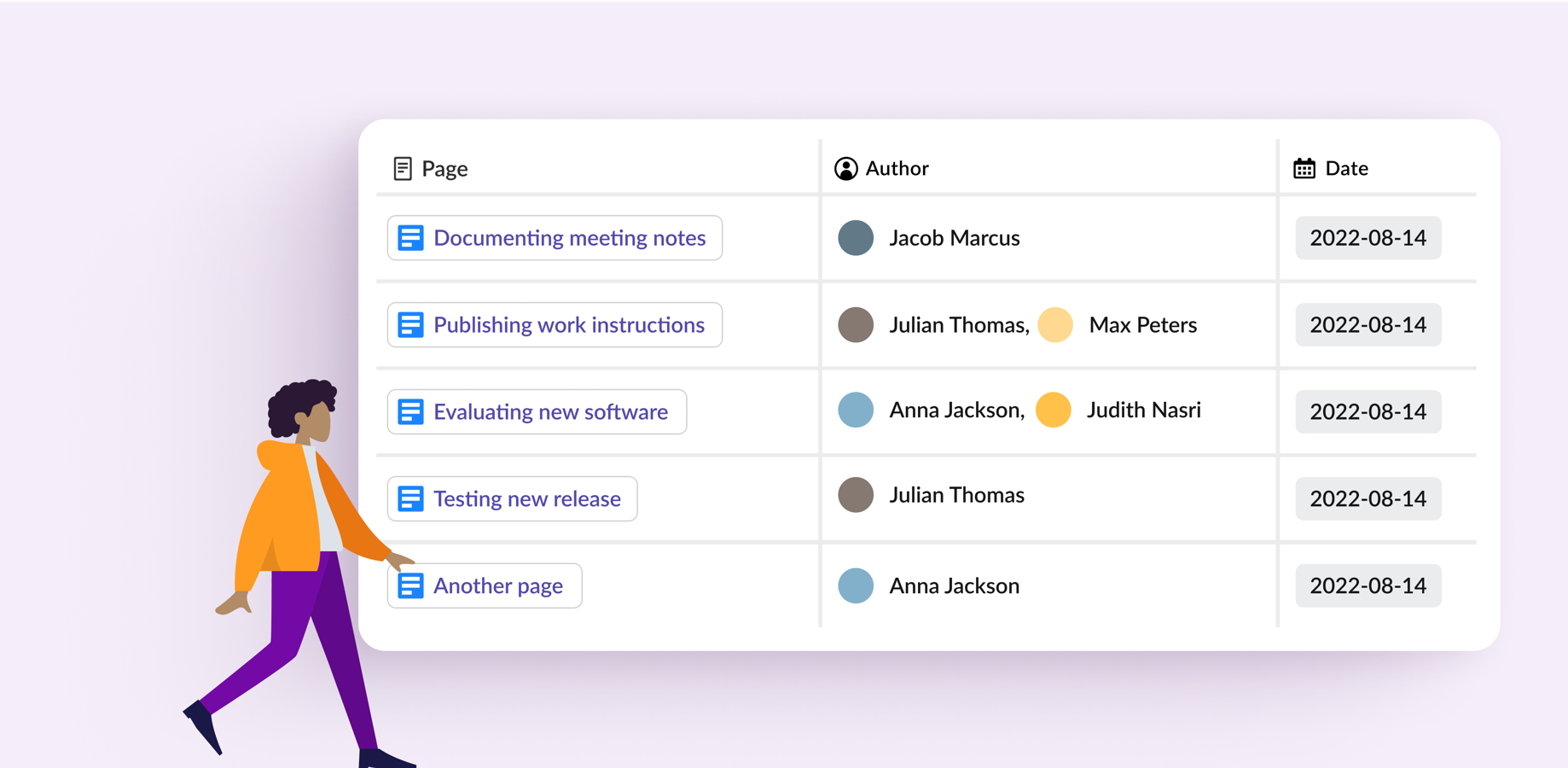Click Anna Jackson's avatar in the Another page row
This screenshot has width=1568, height=768.
[856, 586]
